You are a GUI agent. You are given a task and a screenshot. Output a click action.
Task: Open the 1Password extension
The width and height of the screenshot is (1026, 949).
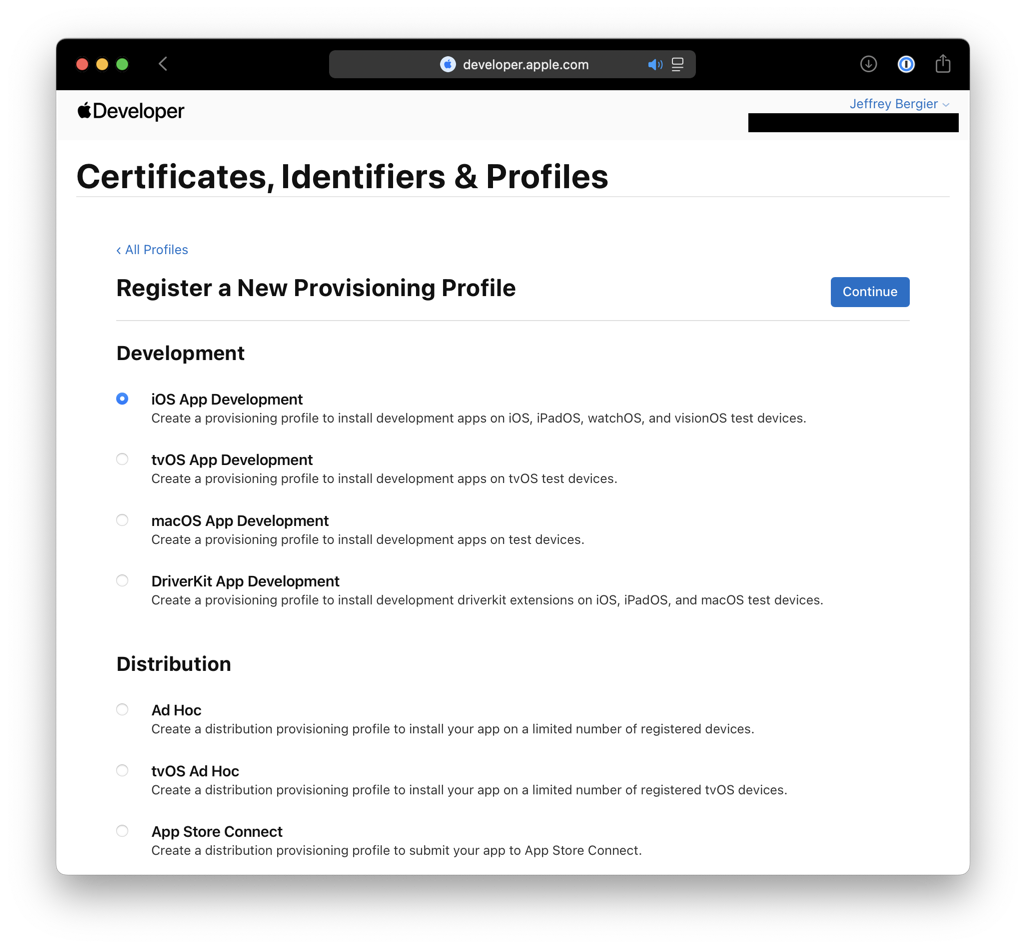pyautogui.click(x=906, y=64)
